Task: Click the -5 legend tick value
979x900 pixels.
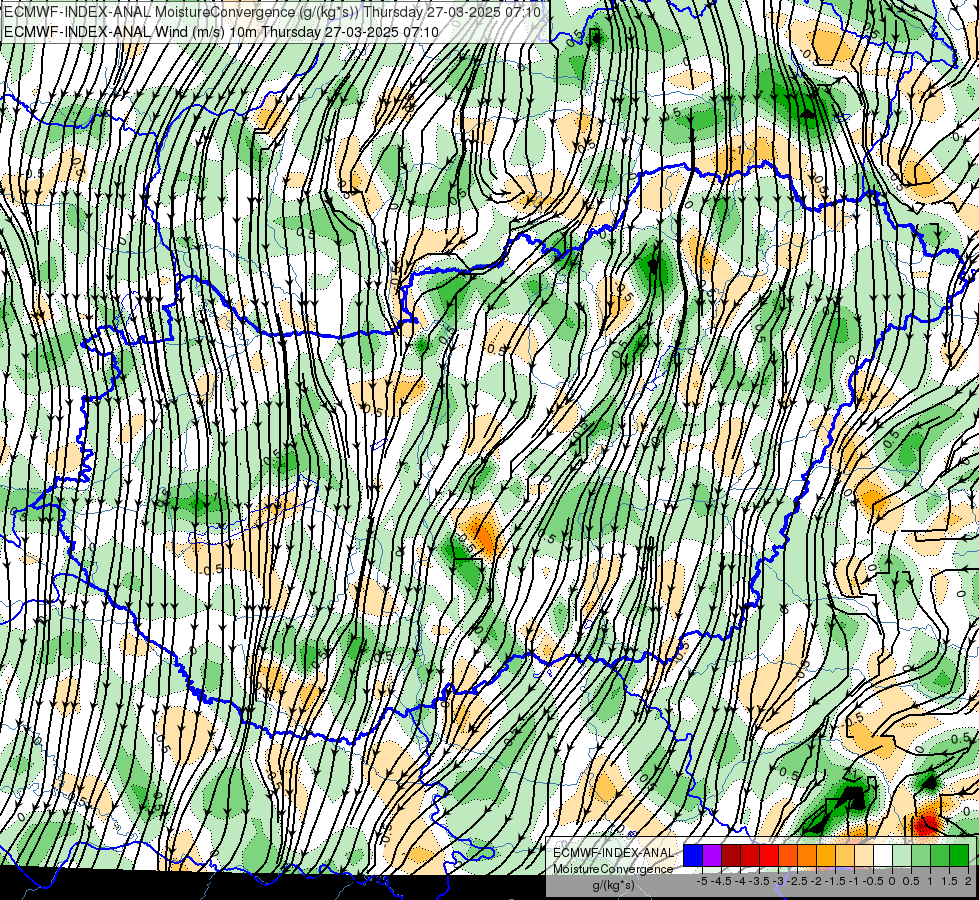Action: point(702,881)
